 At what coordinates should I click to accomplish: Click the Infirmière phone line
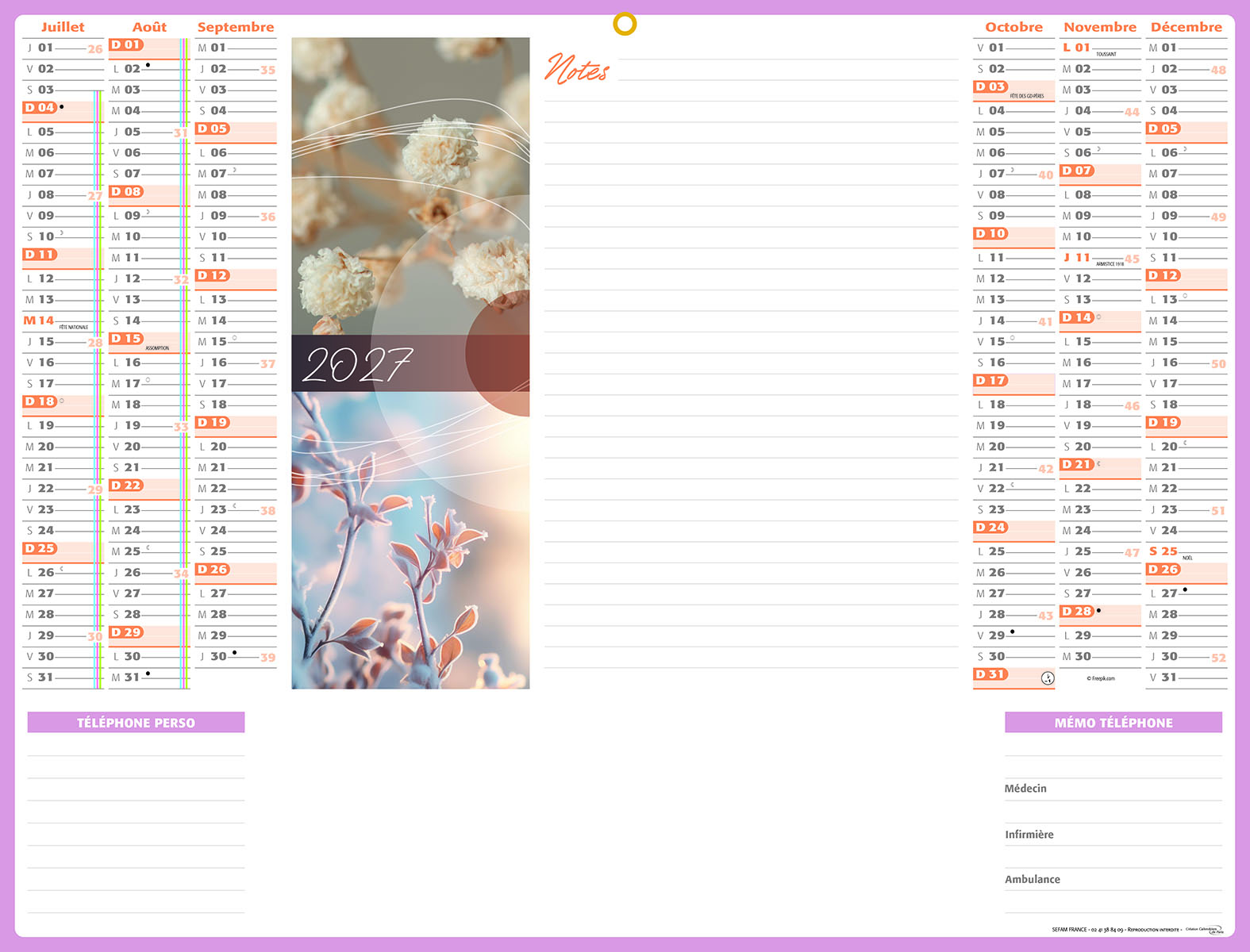pos(1113,835)
